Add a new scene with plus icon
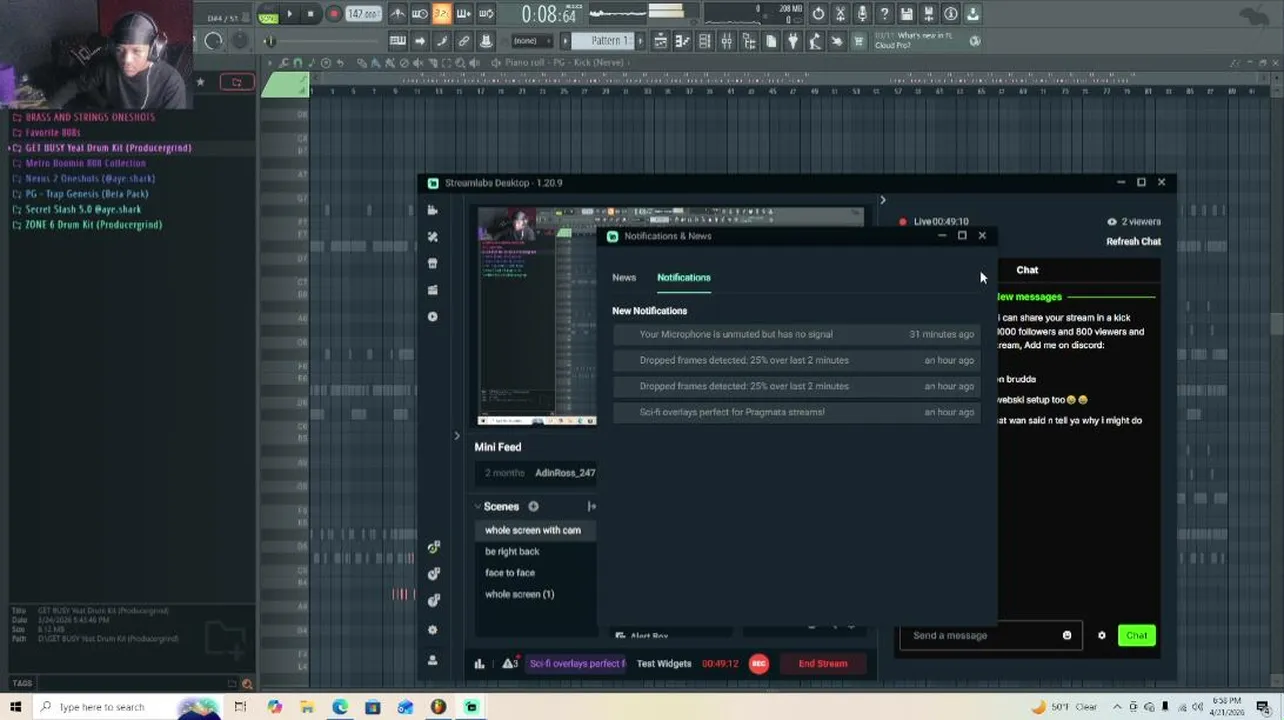1284x720 pixels. (533, 507)
